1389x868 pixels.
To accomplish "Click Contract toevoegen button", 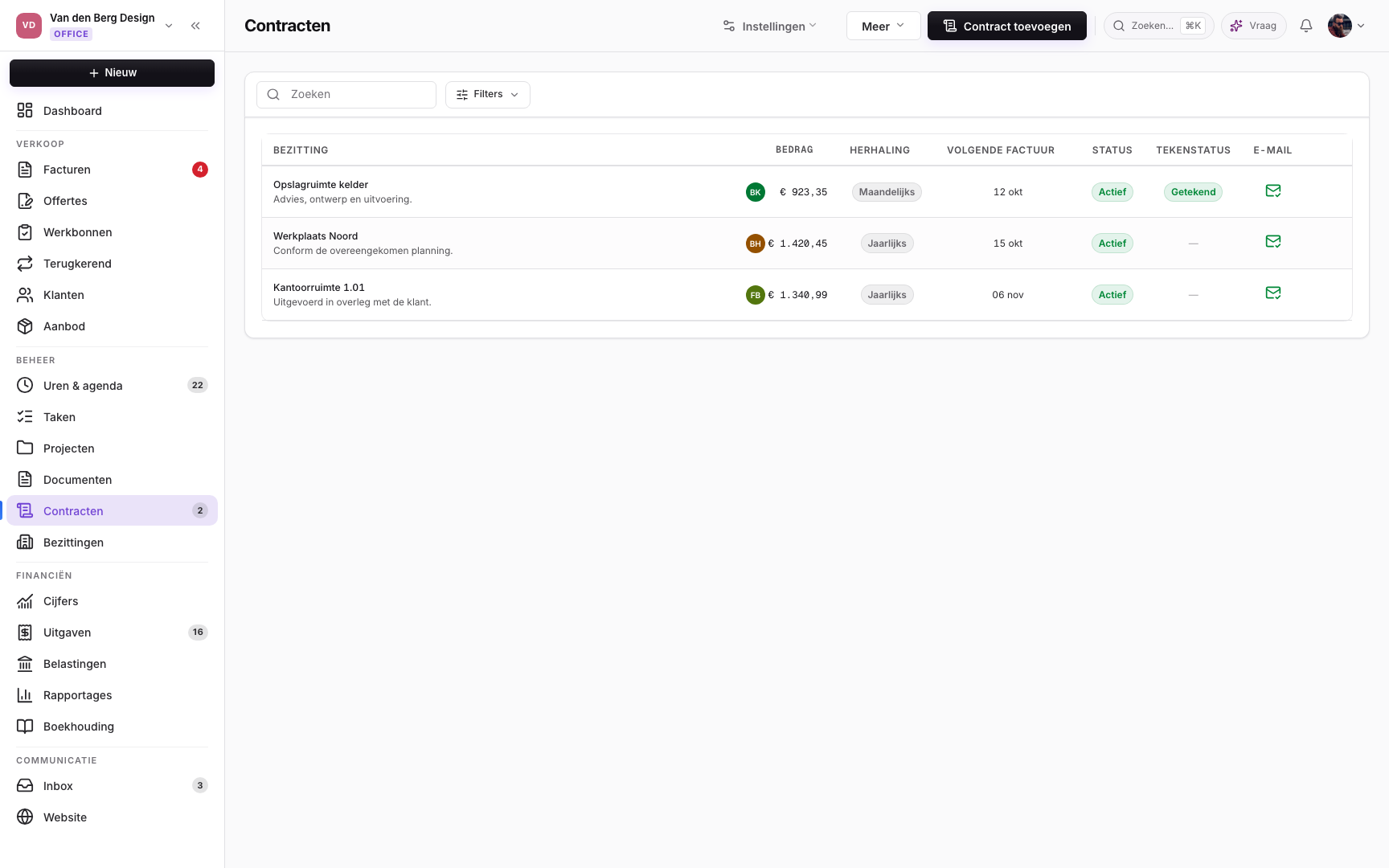I will [x=1007, y=26].
